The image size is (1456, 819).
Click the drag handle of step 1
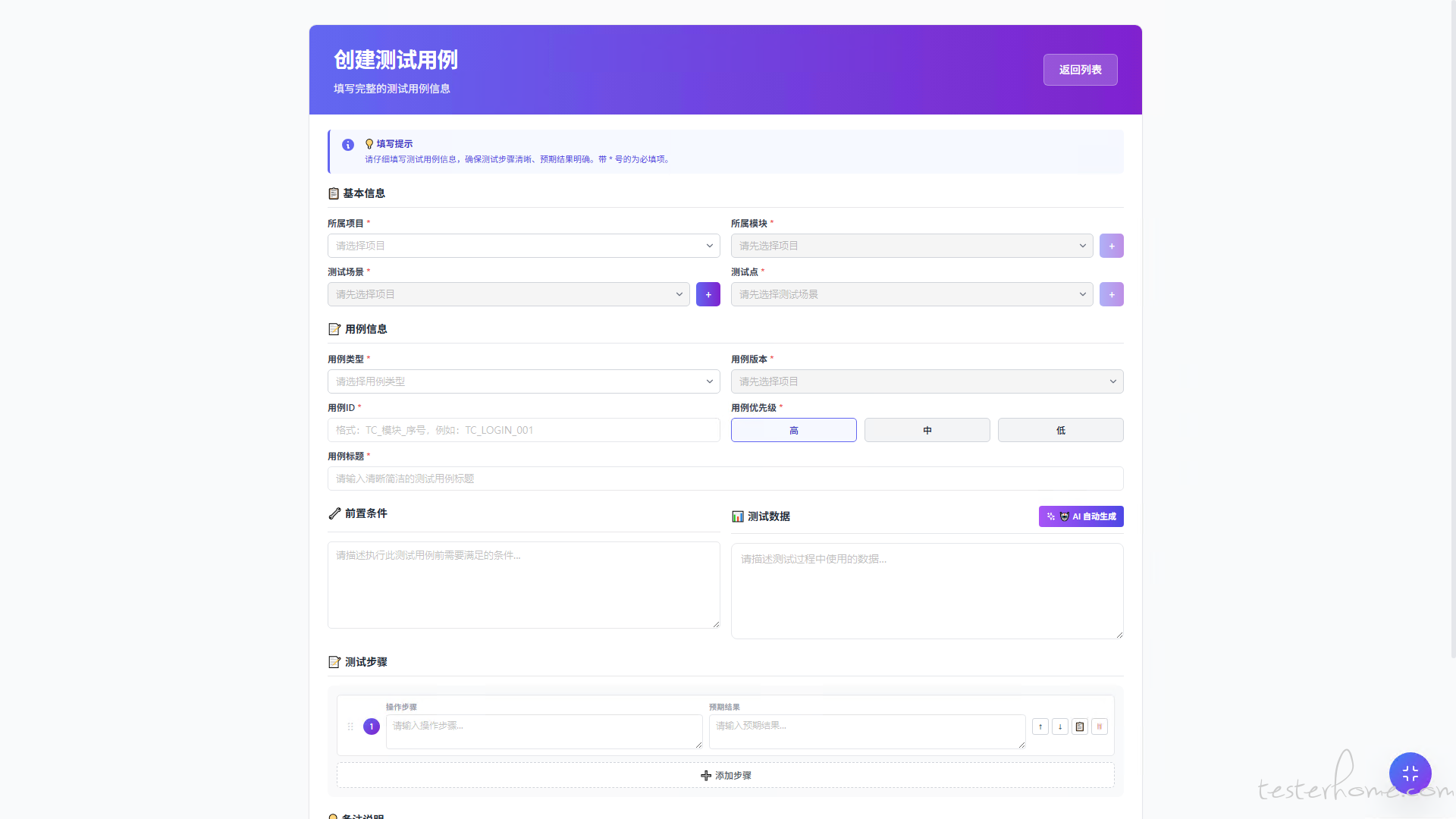point(350,726)
